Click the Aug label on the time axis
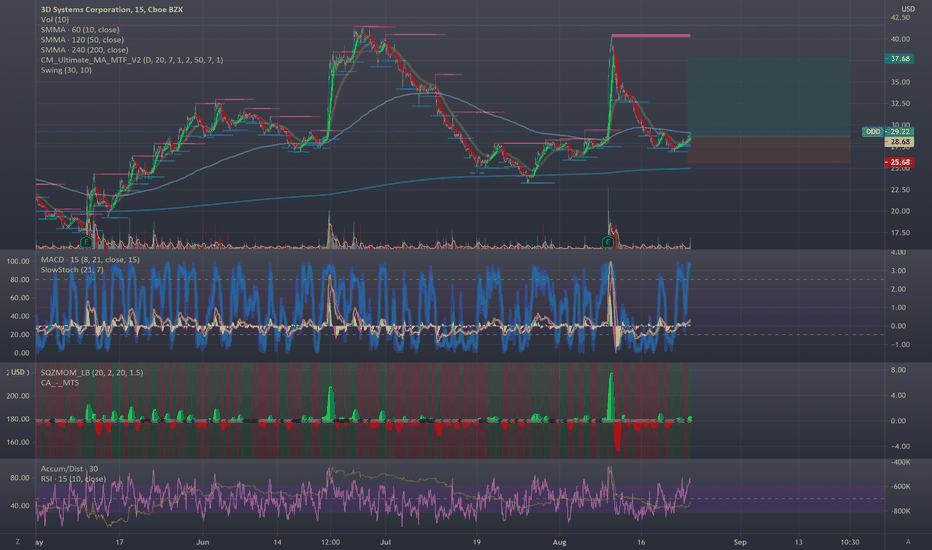 point(559,542)
